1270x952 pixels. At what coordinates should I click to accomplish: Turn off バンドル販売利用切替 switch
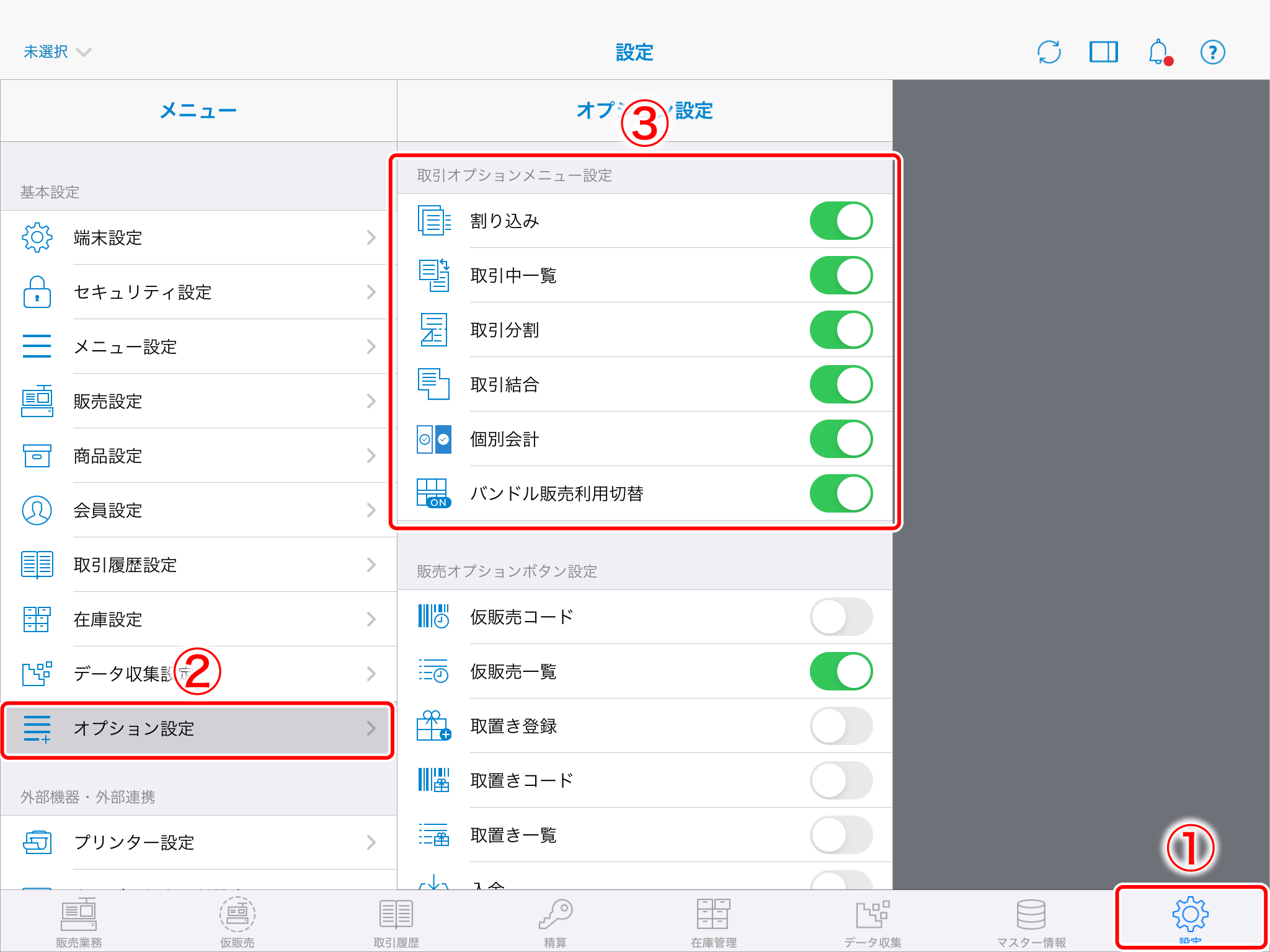841,493
